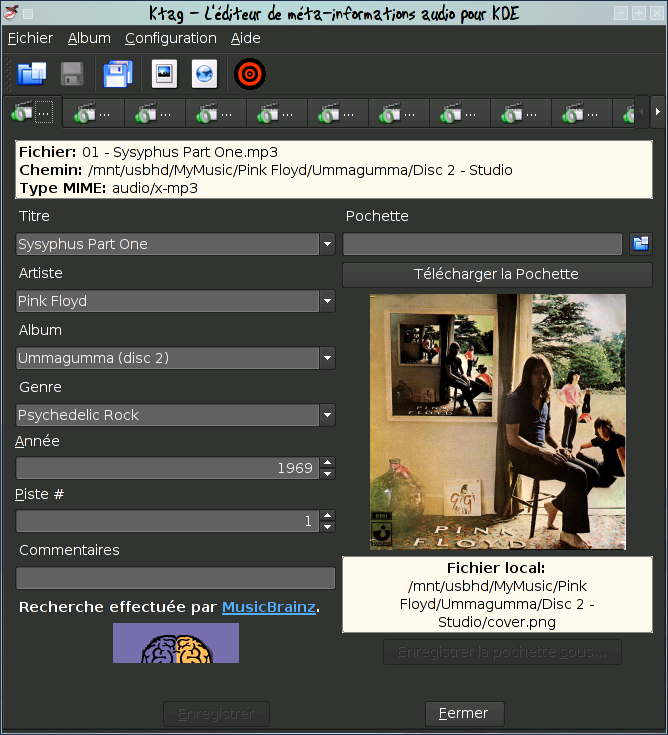Click the red target toolbar icon
This screenshot has width=668, height=735.
click(x=250, y=74)
